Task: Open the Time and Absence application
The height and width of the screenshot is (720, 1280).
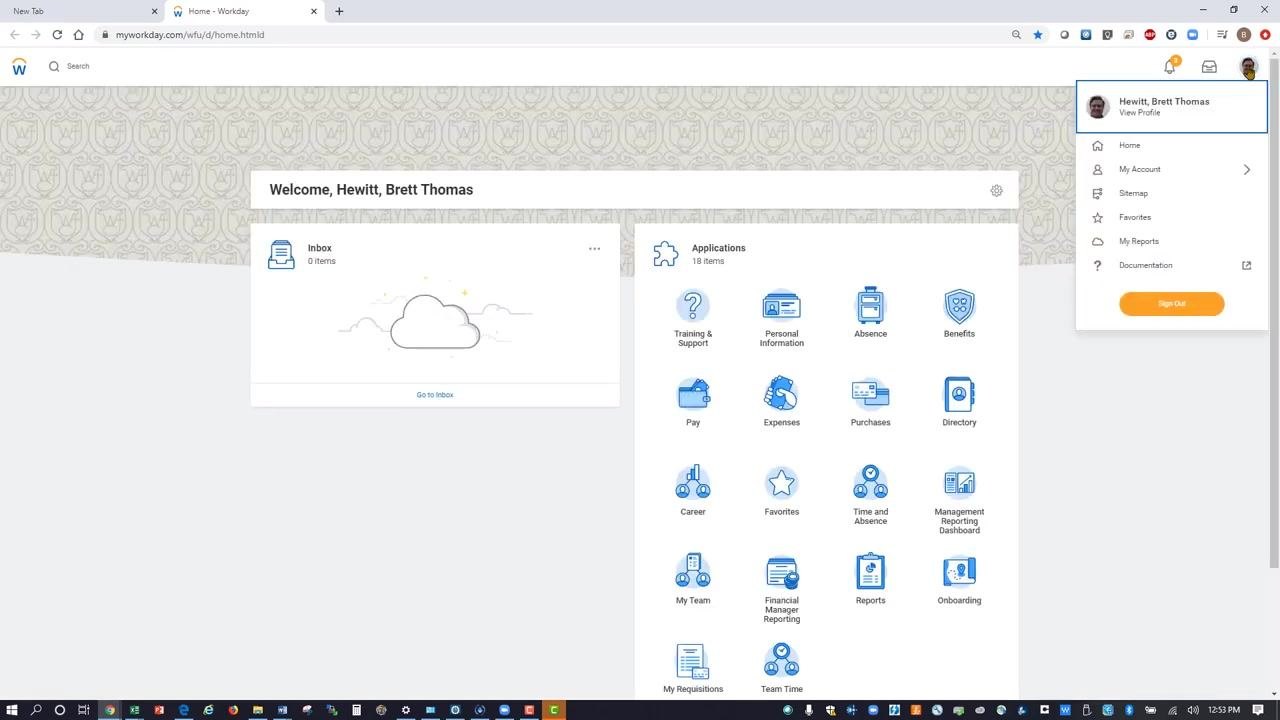Action: [870, 496]
